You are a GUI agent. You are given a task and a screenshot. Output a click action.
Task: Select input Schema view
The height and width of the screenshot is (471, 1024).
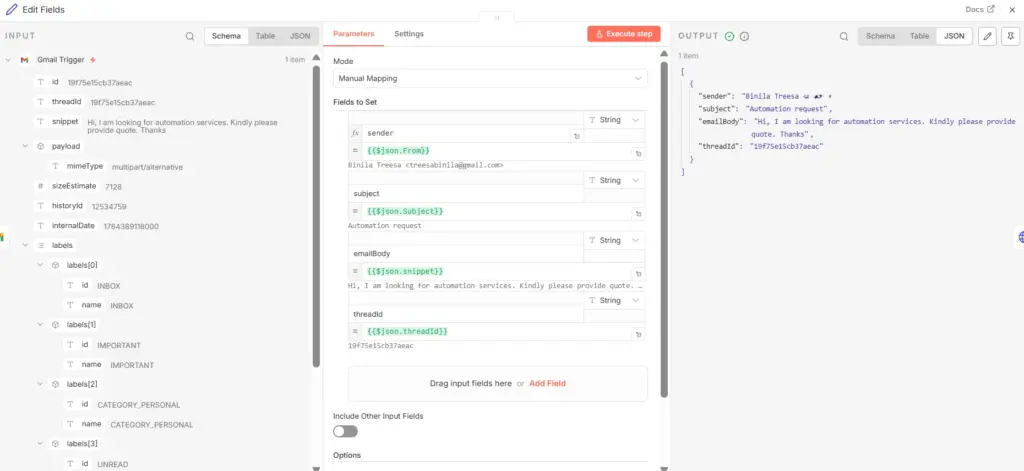(x=227, y=37)
